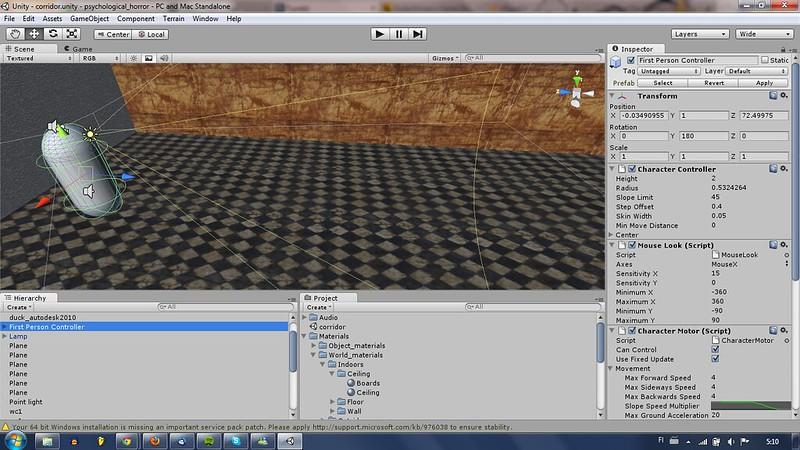Select the Move translate tool

point(36,34)
